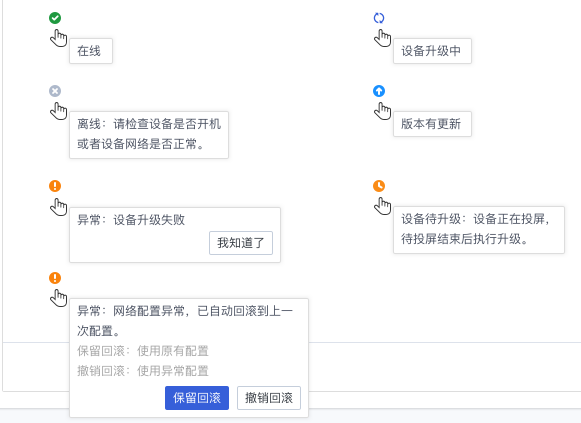Click the gray offline X status icon
The width and height of the screenshot is (581, 423).
click(55, 91)
